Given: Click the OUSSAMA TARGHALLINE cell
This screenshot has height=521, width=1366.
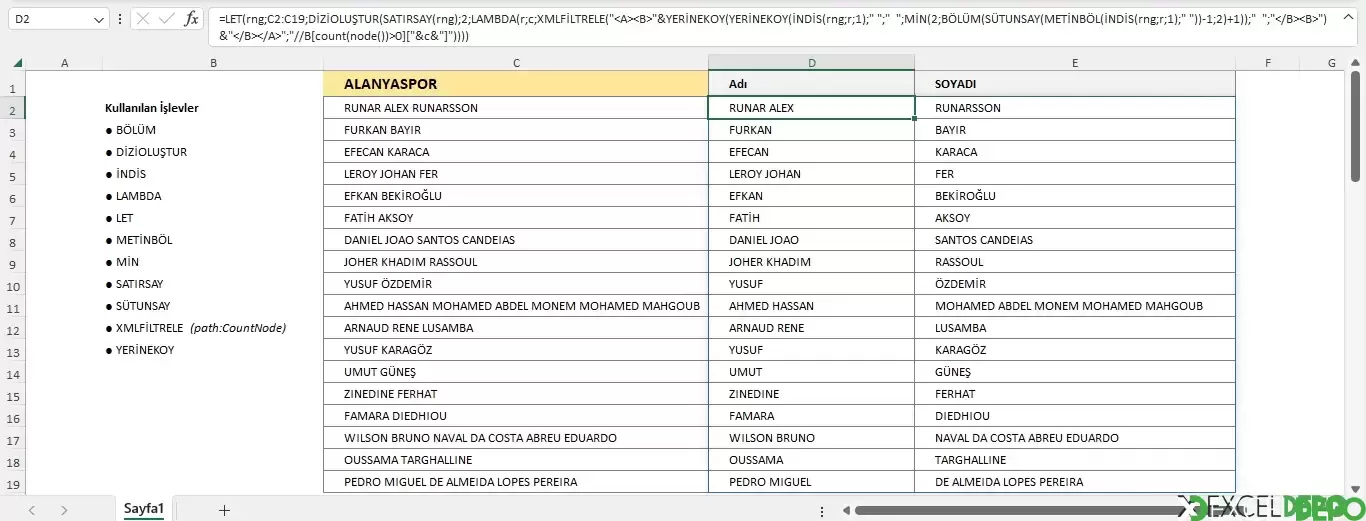Looking at the screenshot, I should (x=516, y=460).
